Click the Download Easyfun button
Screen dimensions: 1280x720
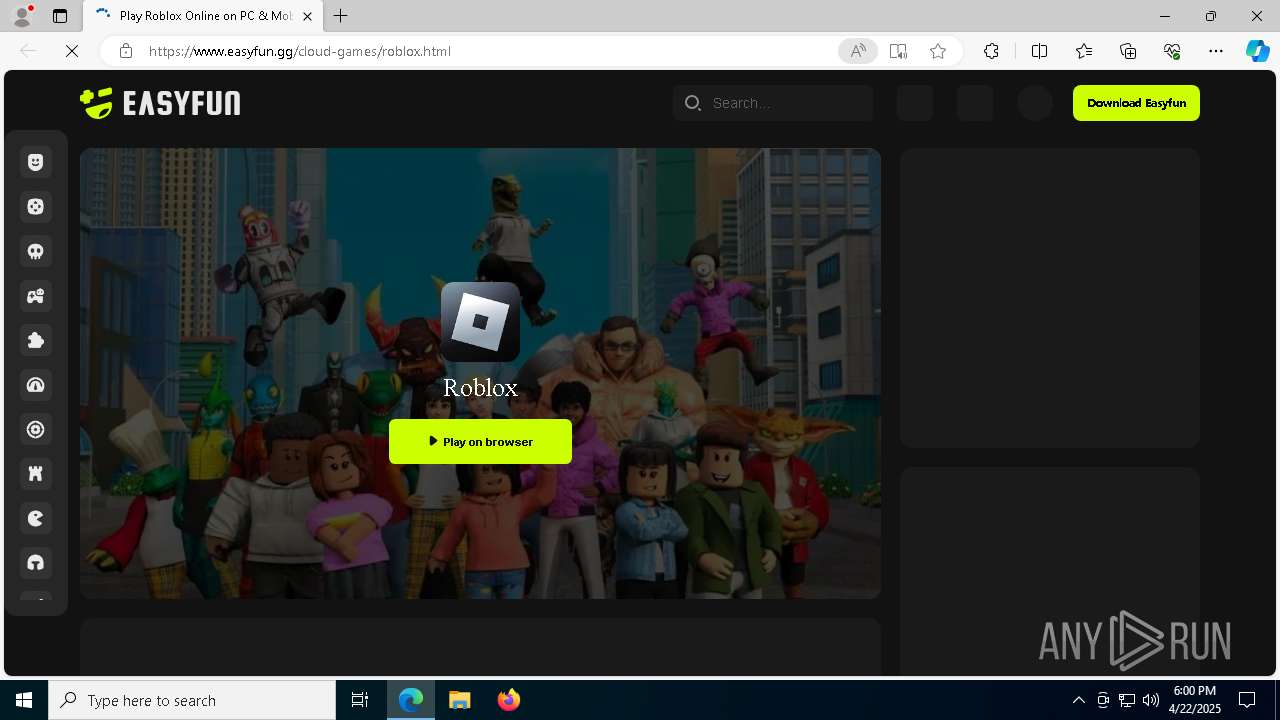click(x=1136, y=103)
